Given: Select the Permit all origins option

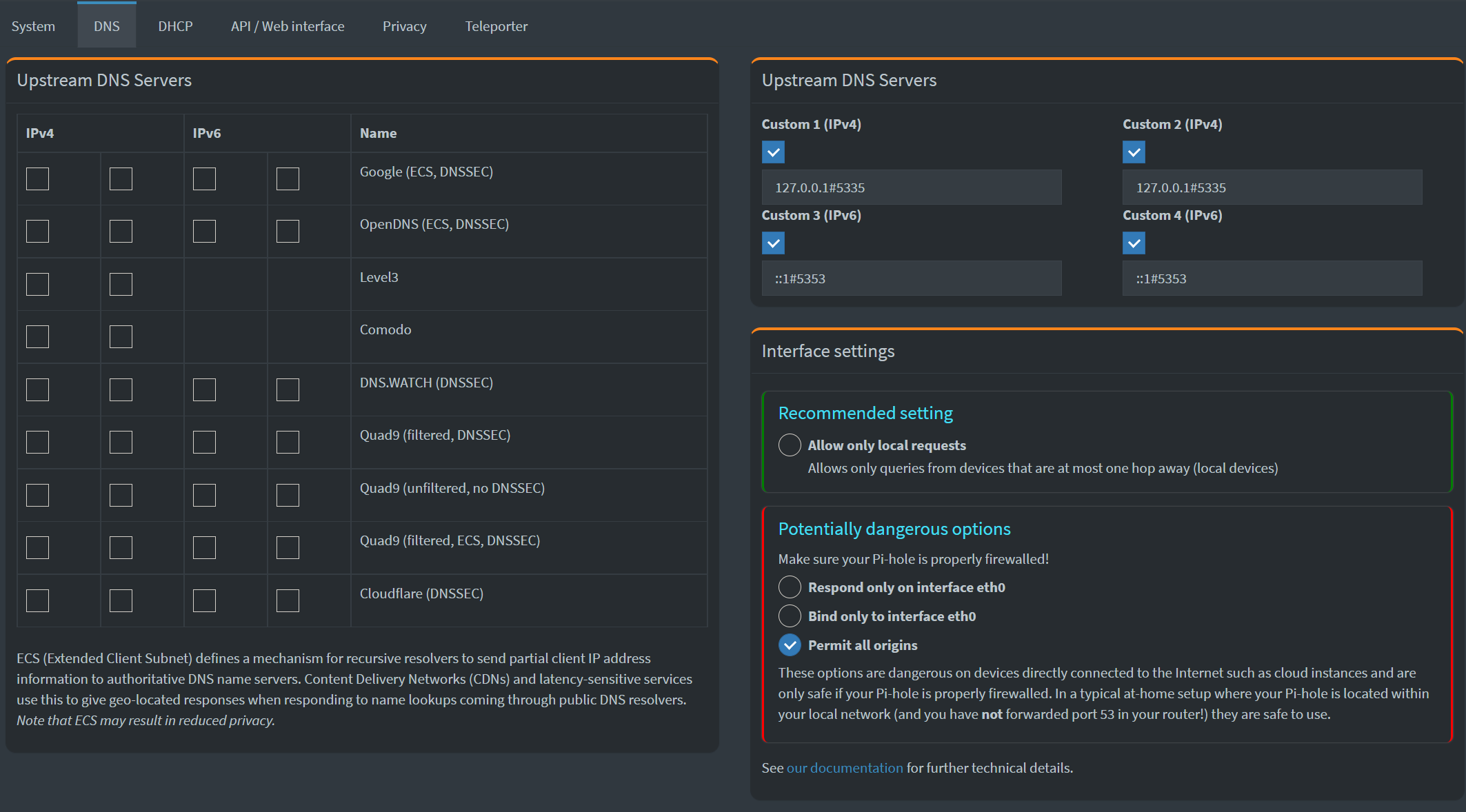Looking at the screenshot, I should coord(790,644).
